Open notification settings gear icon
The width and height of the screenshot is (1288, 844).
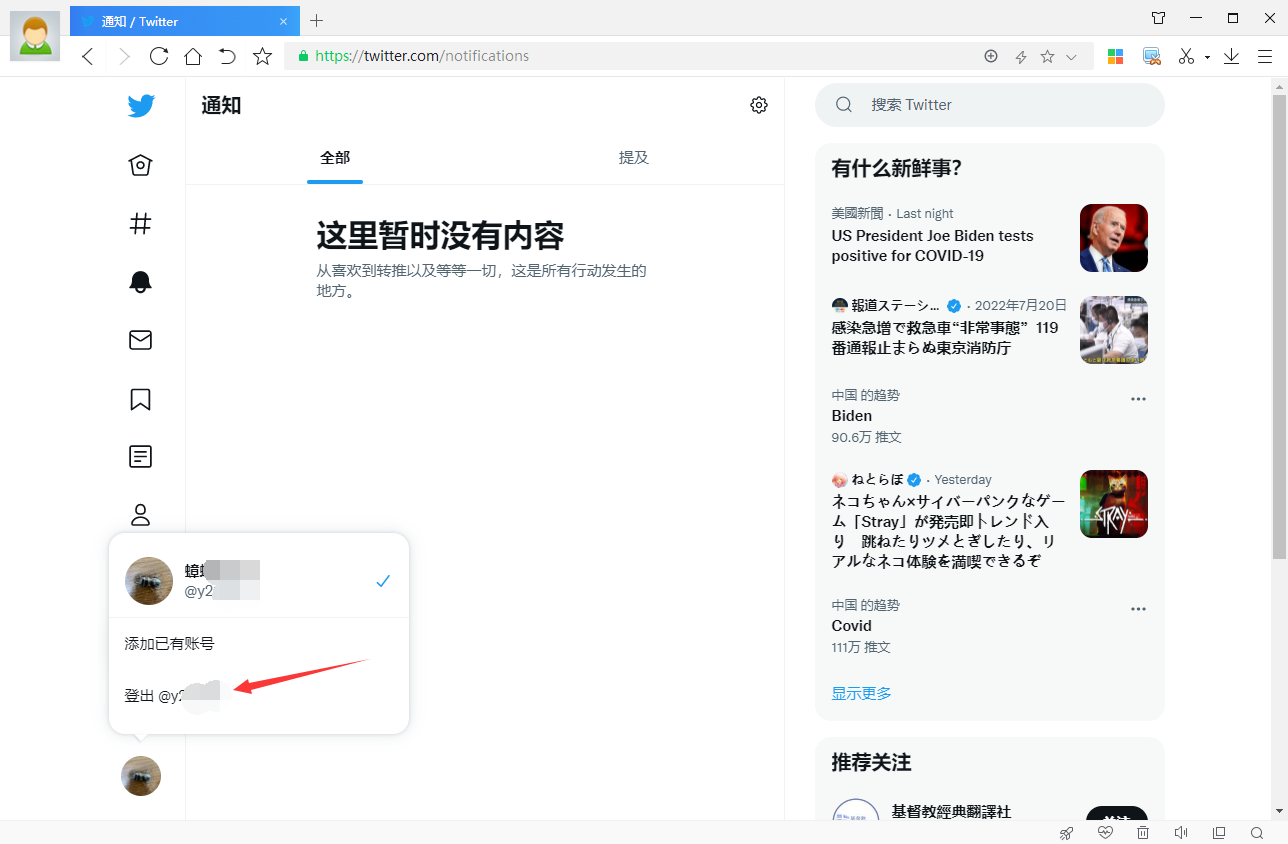[759, 105]
